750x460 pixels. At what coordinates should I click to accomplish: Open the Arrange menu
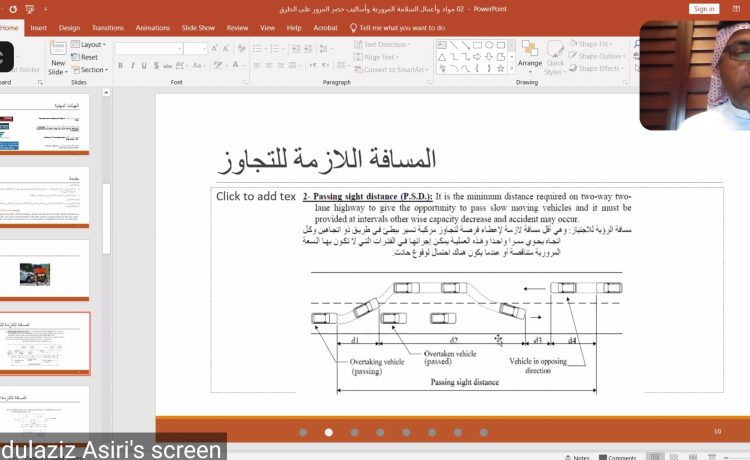pyautogui.click(x=530, y=56)
